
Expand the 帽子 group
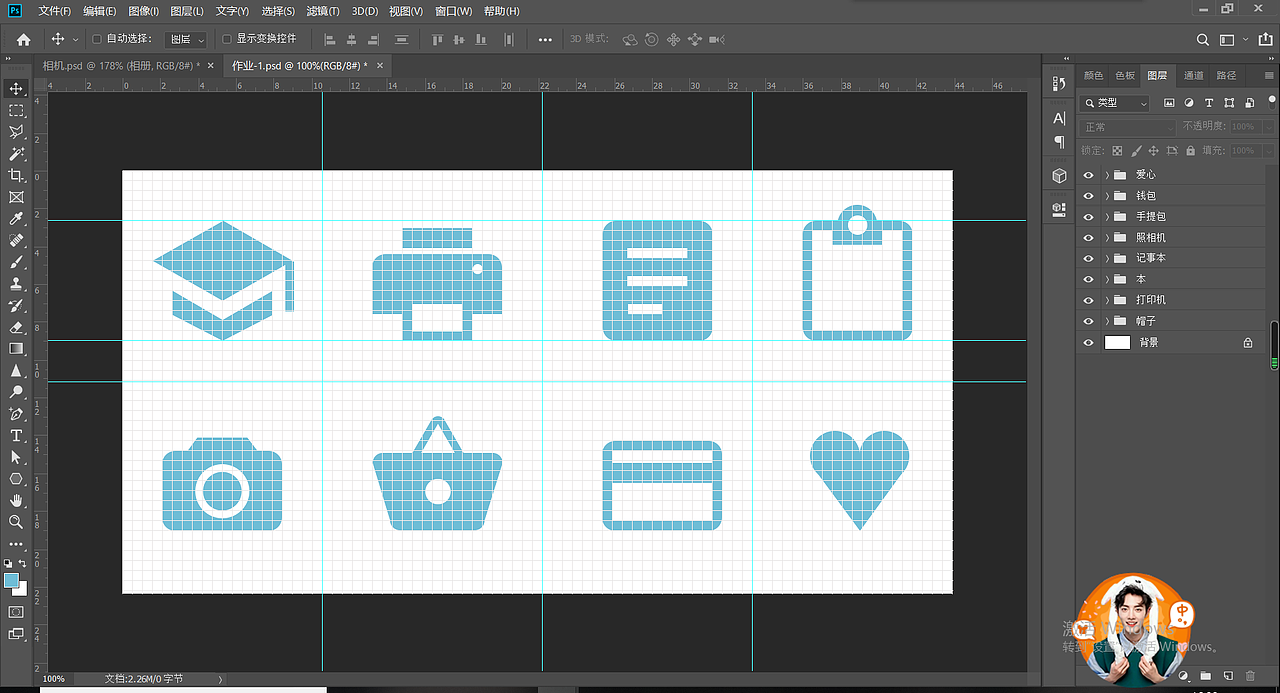1107,321
